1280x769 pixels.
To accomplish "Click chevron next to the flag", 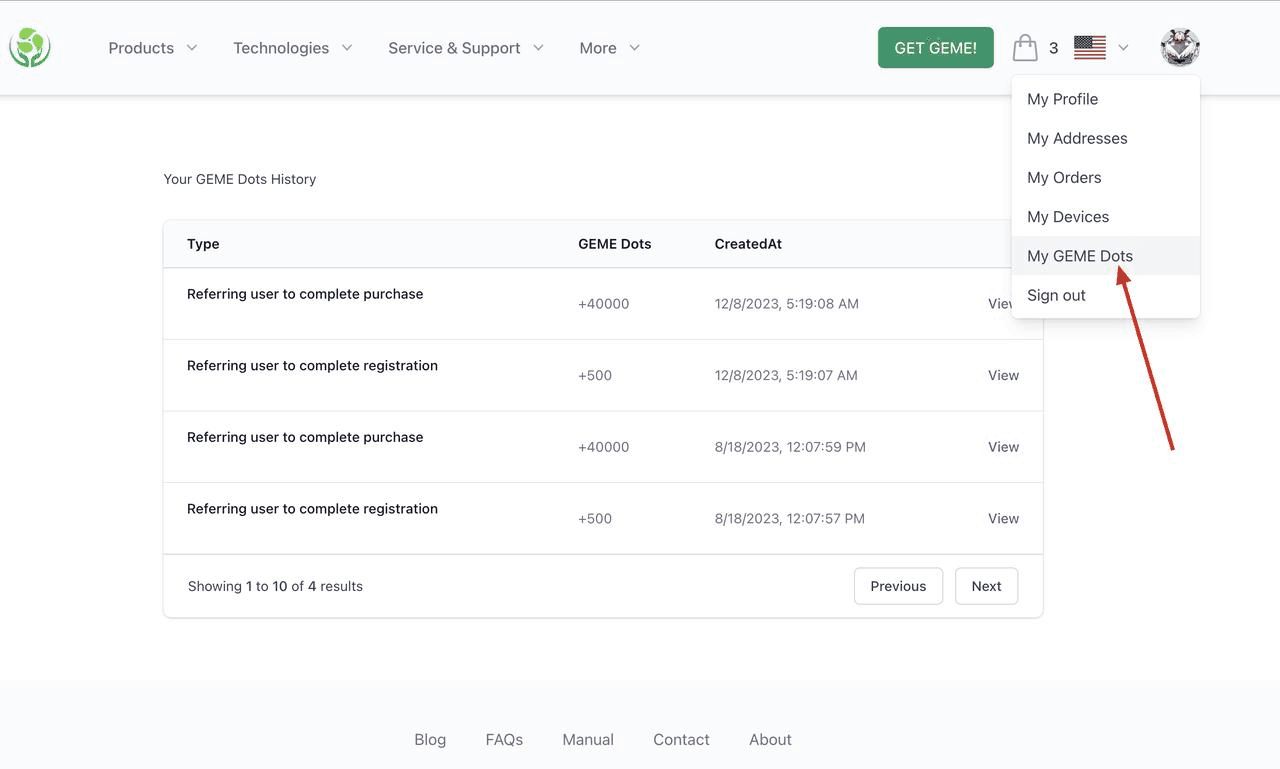I will 1123,48.
